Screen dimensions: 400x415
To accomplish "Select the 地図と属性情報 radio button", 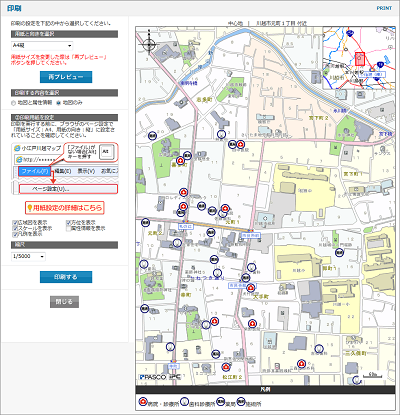I will point(14,103).
